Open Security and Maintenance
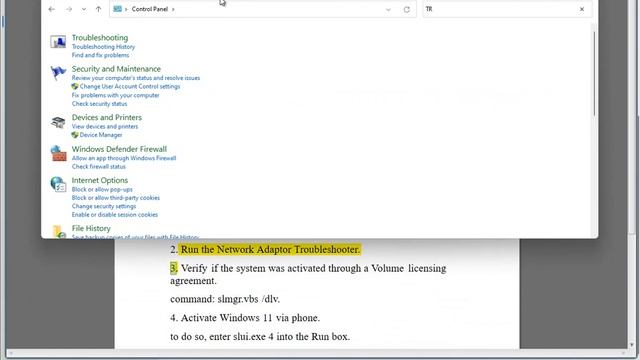 (x=116, y=69)
